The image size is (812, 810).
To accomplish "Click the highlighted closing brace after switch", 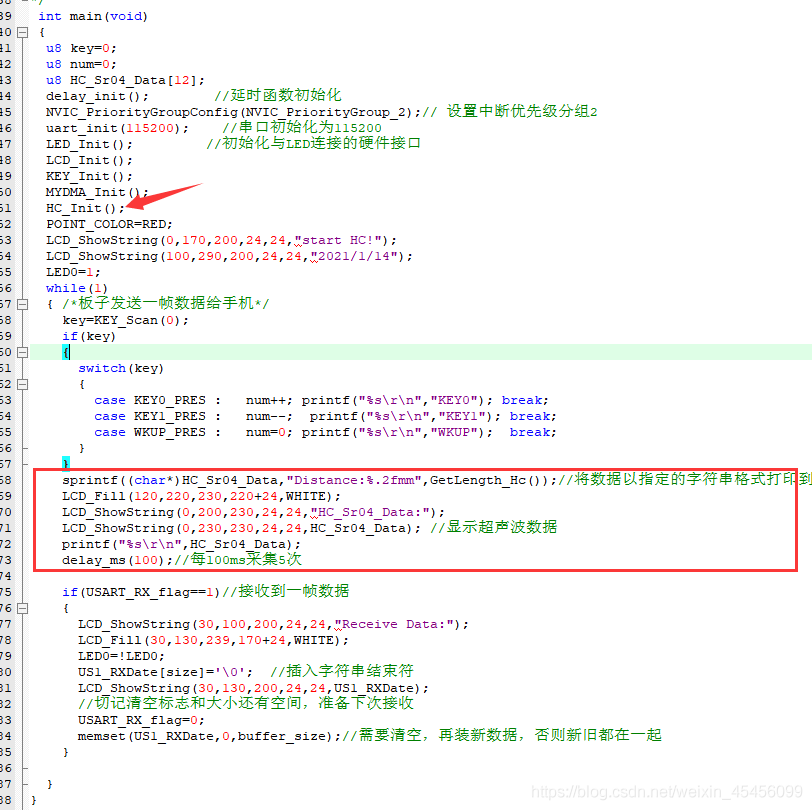I will coord(66,462).
